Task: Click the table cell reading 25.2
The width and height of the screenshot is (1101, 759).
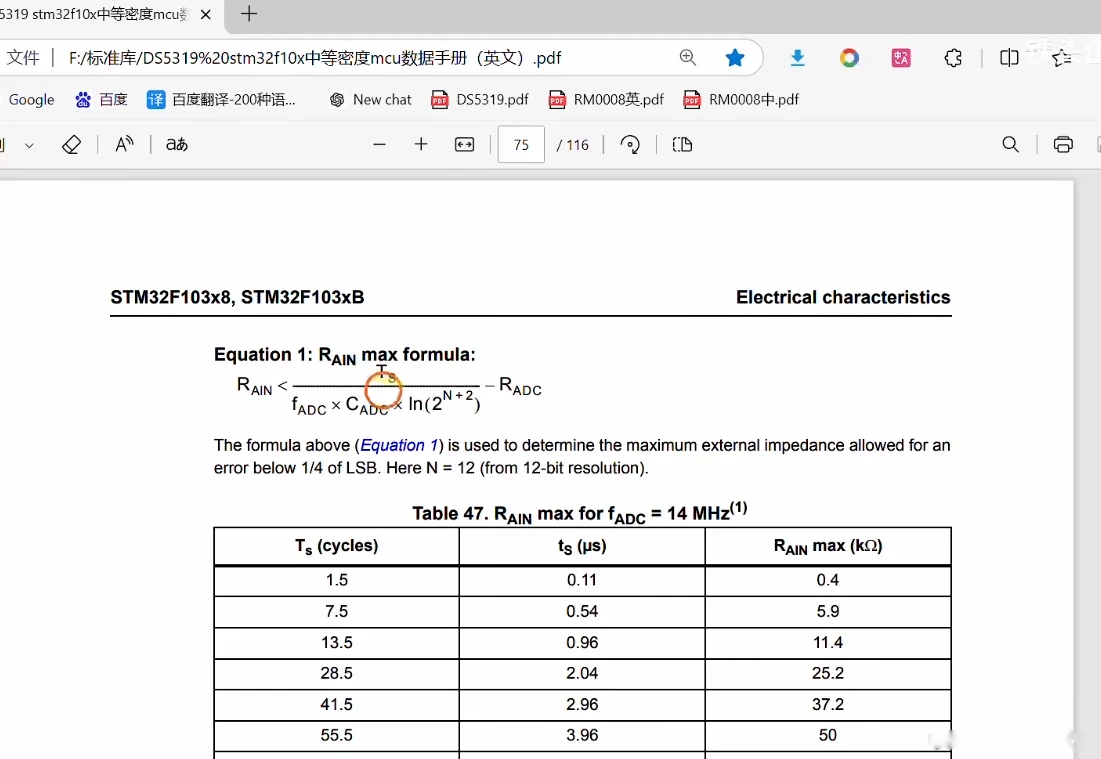Action: click(x=828, y=673)
